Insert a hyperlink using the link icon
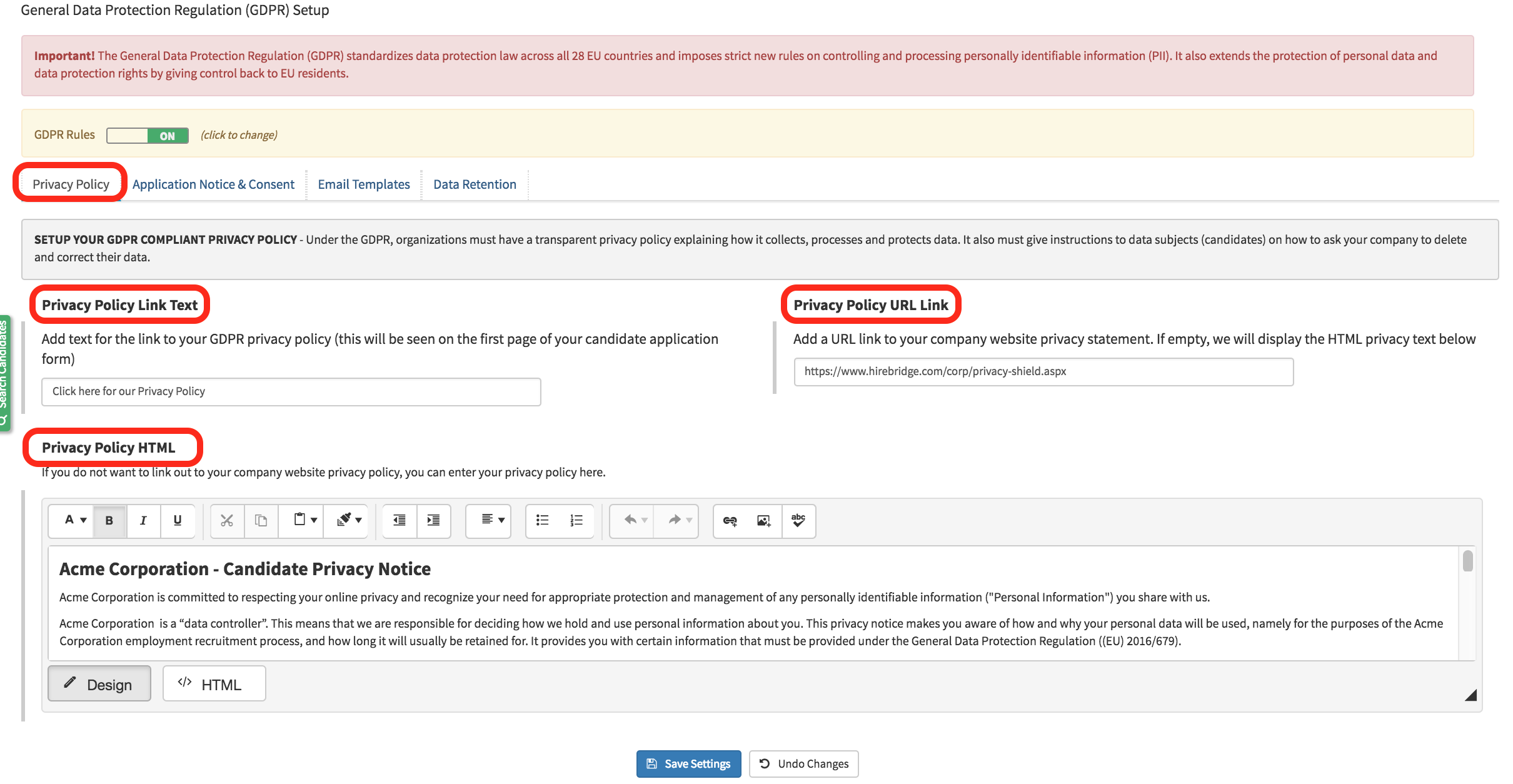1513x784 pixels. tap(730, 521)
